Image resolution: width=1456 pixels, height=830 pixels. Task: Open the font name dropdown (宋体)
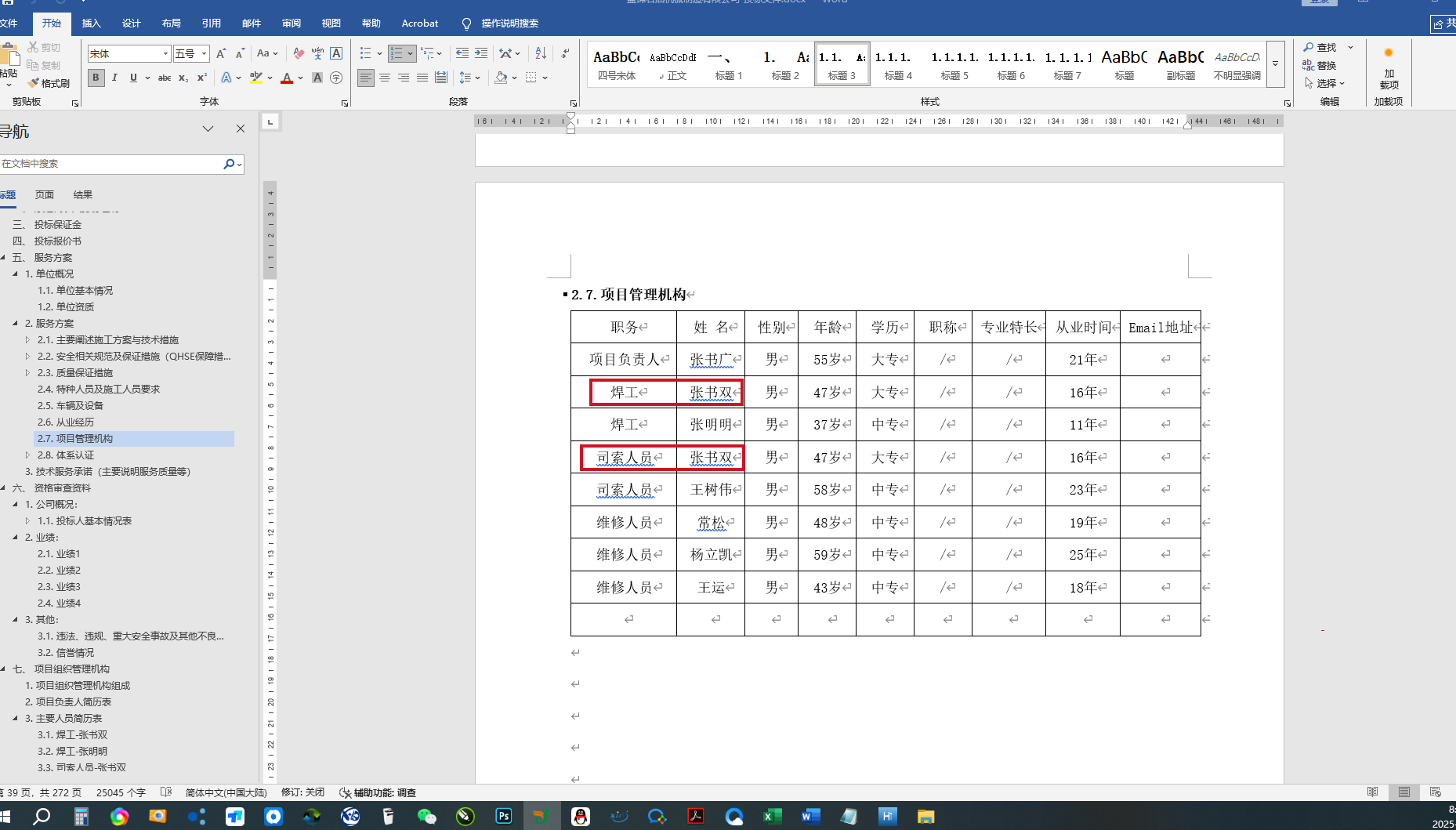pyautogui.click(x=165, y=53)
